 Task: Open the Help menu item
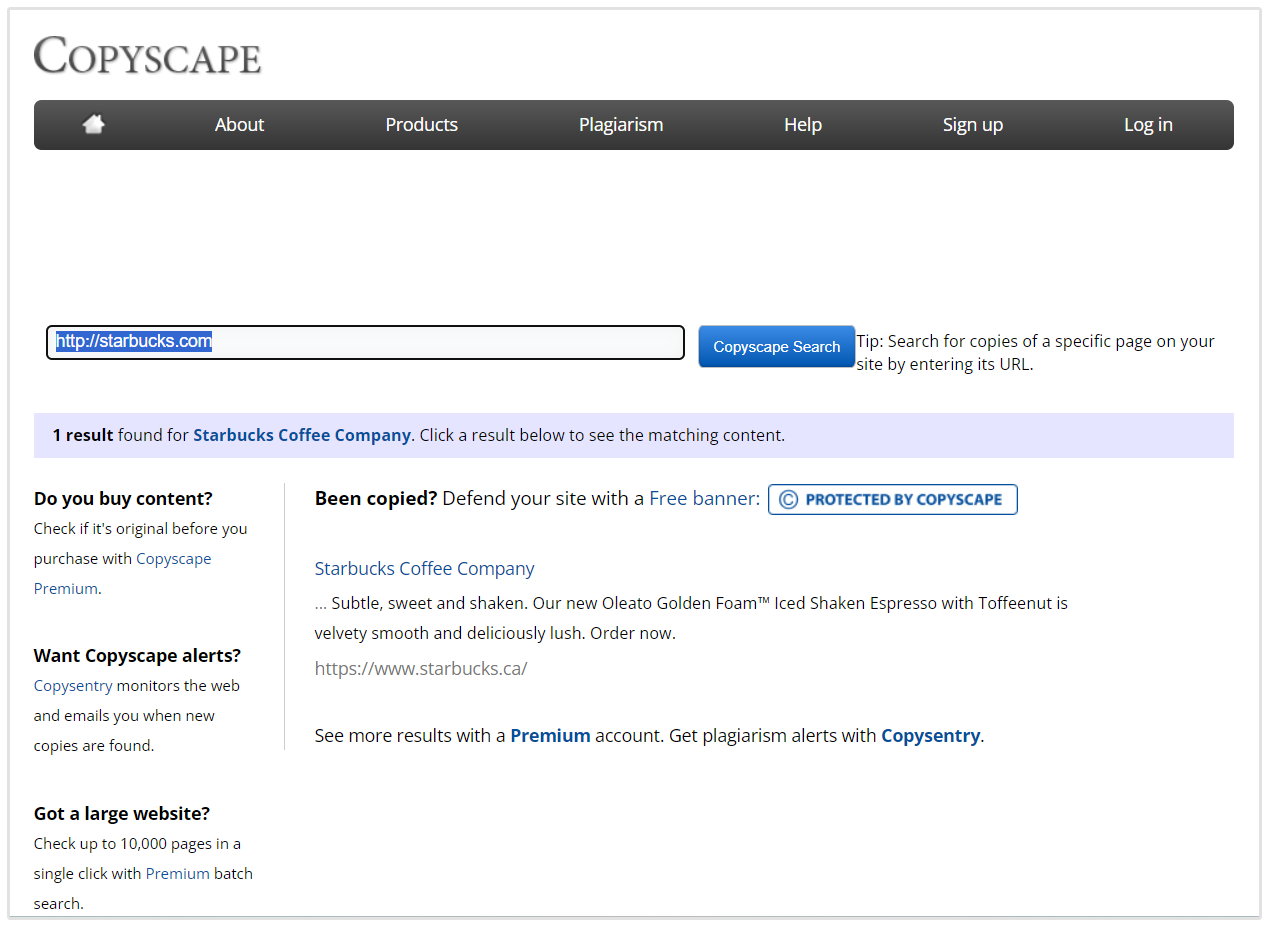pyautogui.click(x=802, y=125)
